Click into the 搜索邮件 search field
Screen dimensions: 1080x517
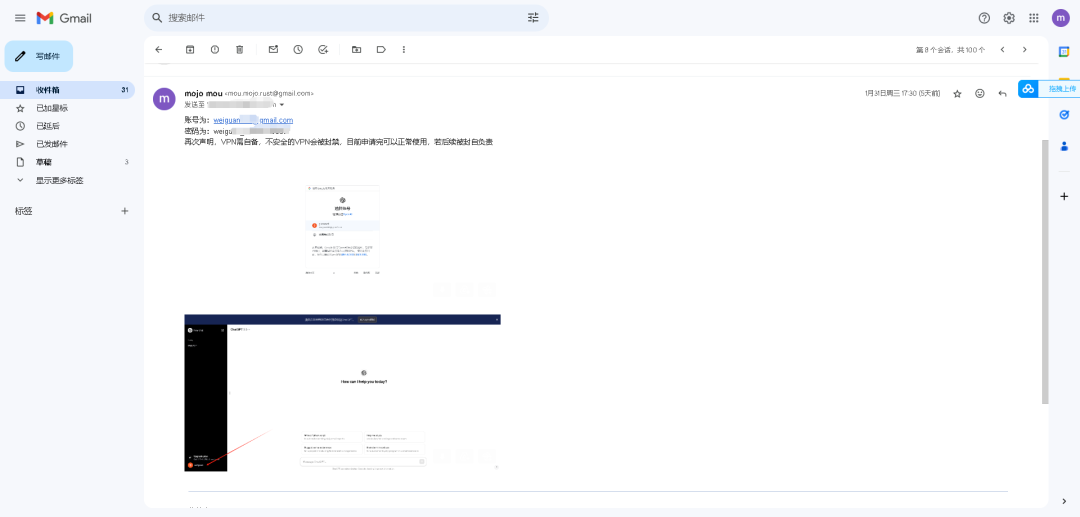click(344, 18)
